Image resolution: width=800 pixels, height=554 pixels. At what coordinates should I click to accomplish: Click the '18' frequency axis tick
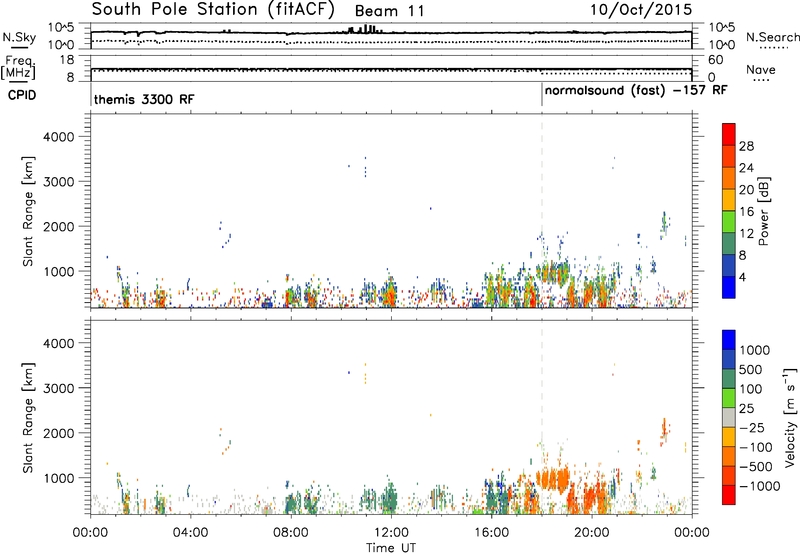[x=67, y=60]
